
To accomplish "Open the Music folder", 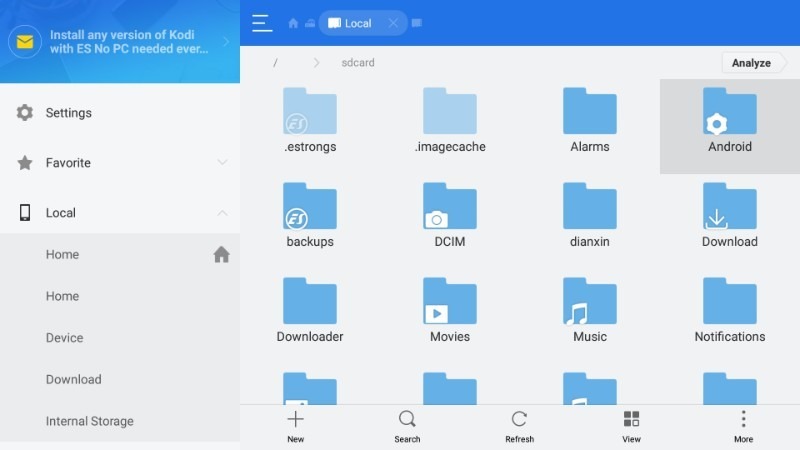I will 590,311.
